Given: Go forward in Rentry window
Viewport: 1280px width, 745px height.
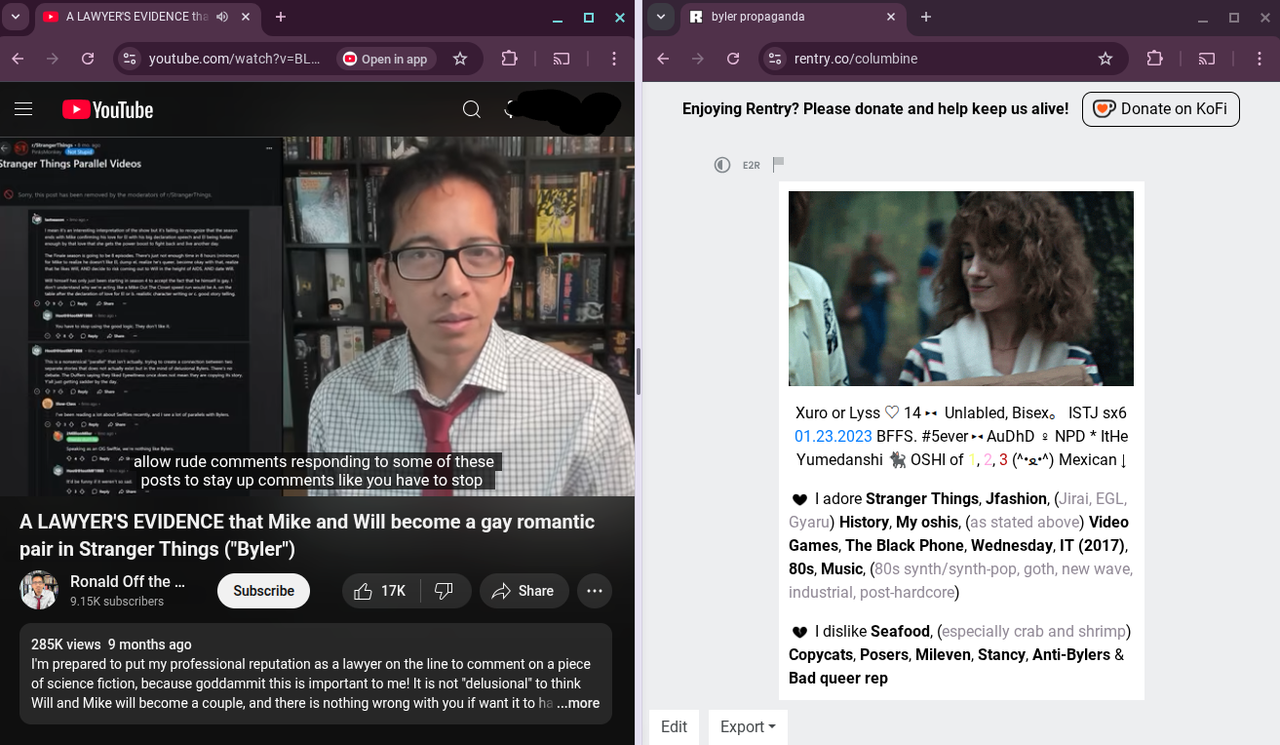Looking at the screenshot, I should (698, 59).
